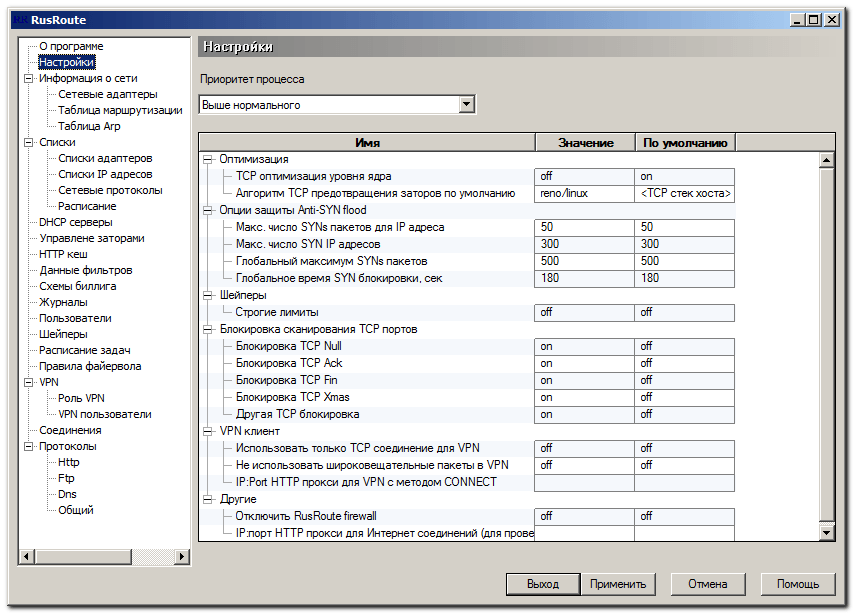Collapse the Списки tree node
The image size is (853, 613).
[x=28, y=143]
